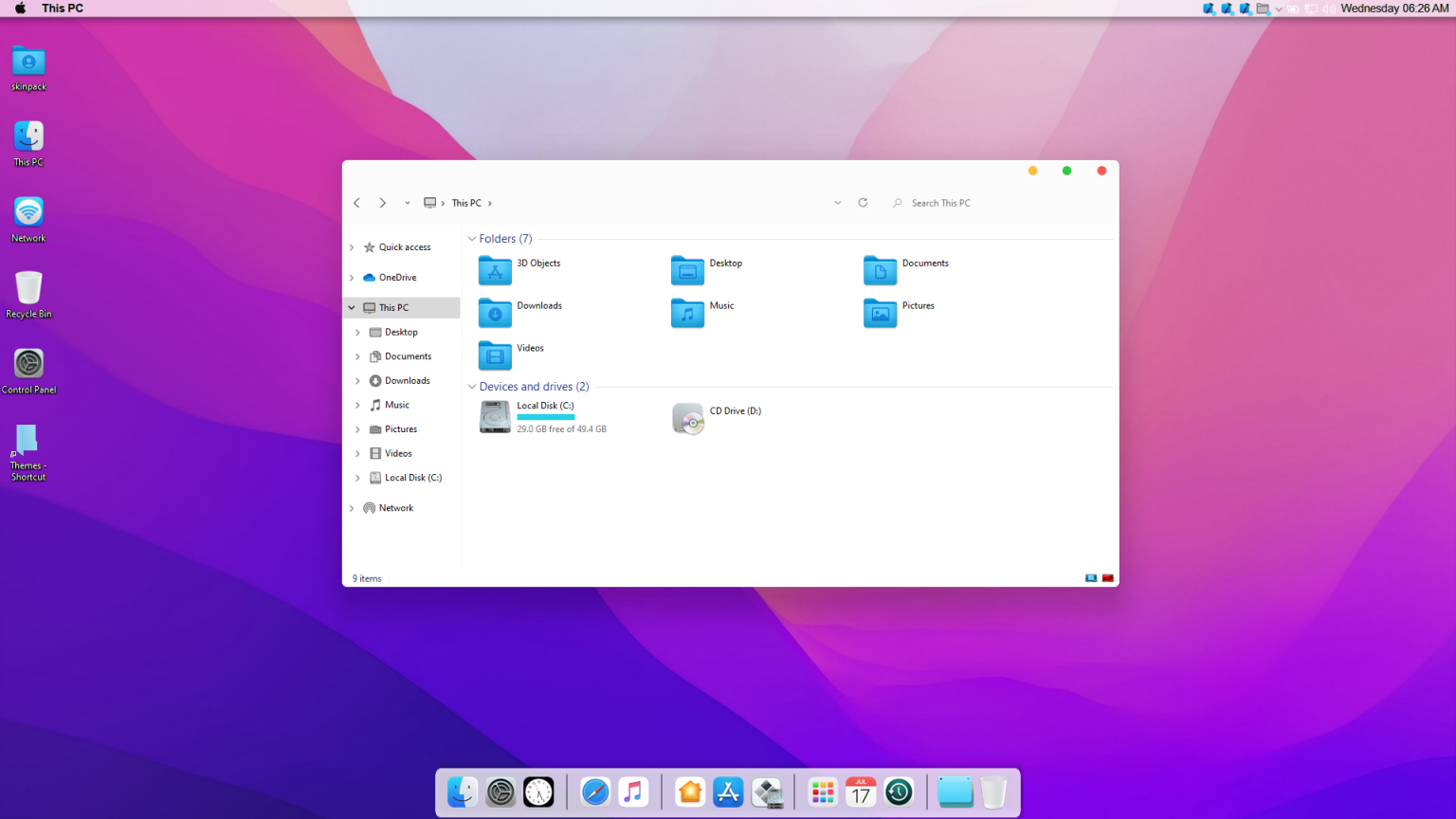Switch to large icons view in status bar

1091,577
